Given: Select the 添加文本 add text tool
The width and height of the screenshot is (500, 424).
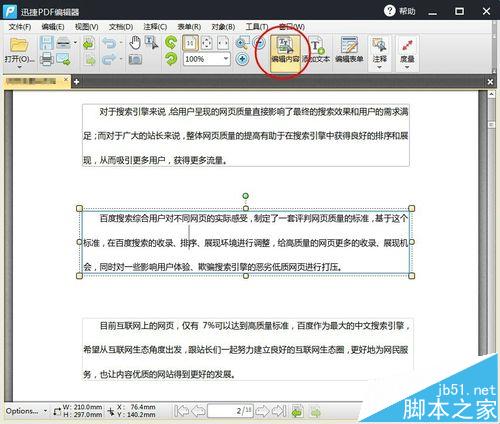Looking at the screenshot, I should point(317,51).
